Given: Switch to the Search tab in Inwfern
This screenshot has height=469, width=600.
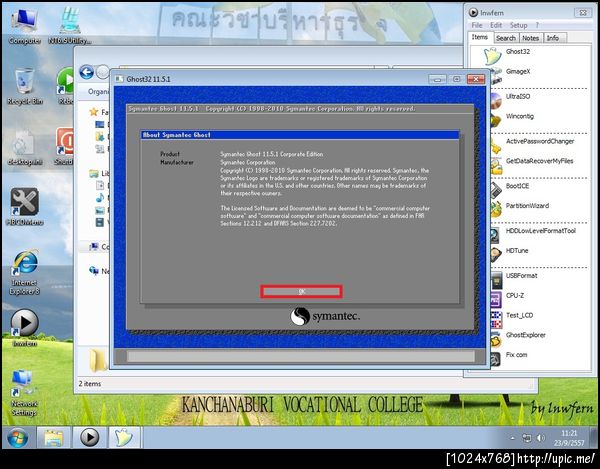Looking at the screenshot, I should point(505,38).
